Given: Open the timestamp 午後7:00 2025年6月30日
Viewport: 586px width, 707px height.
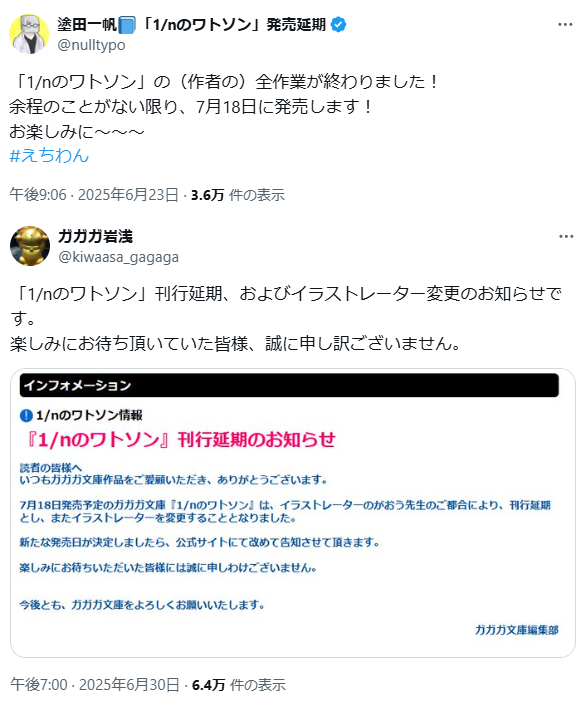Looking at the screenshot, I should pyautogui.click(x=95, y=684).
